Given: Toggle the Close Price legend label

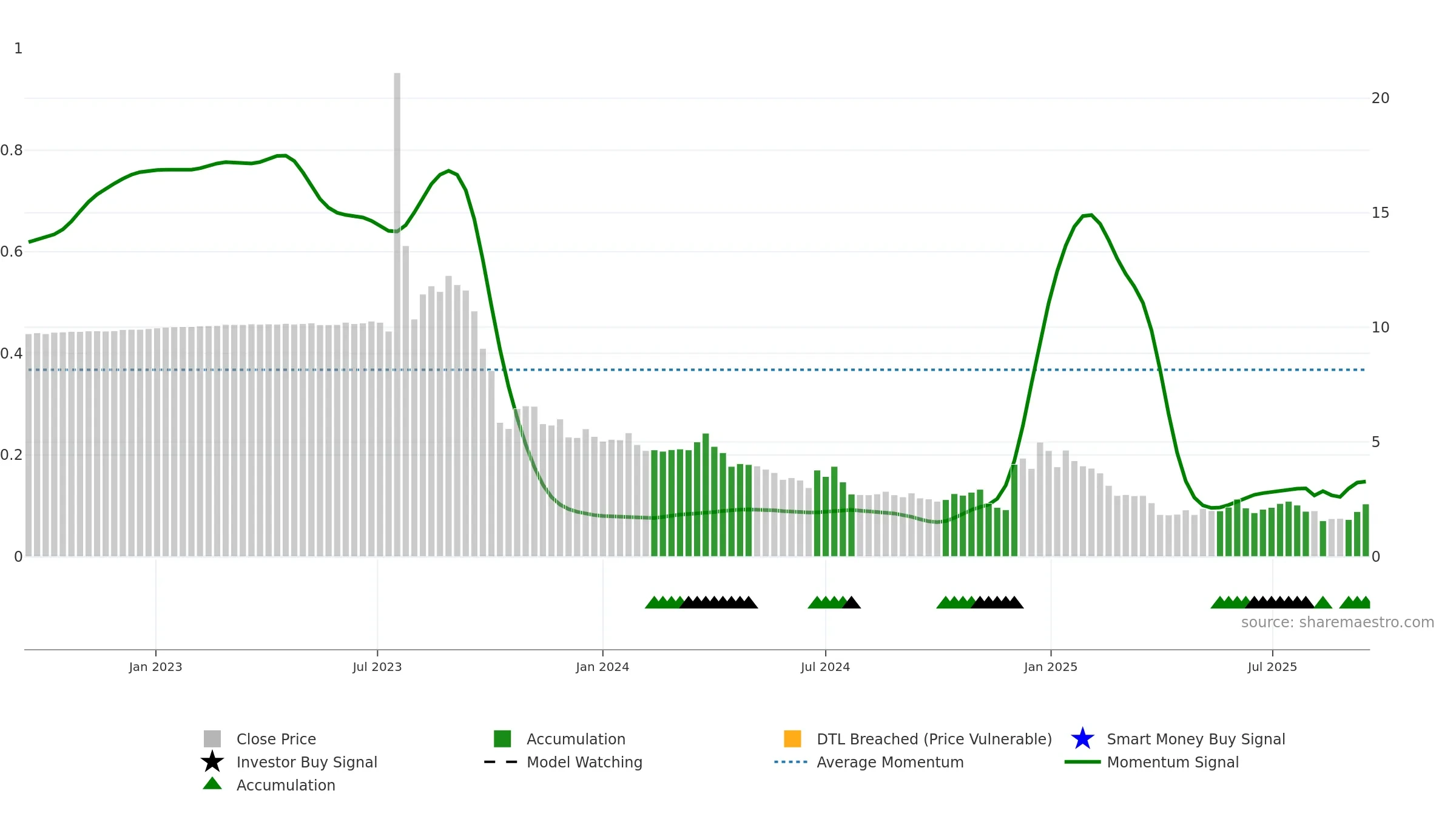Looking at the screenshot, I should [276, 739].
